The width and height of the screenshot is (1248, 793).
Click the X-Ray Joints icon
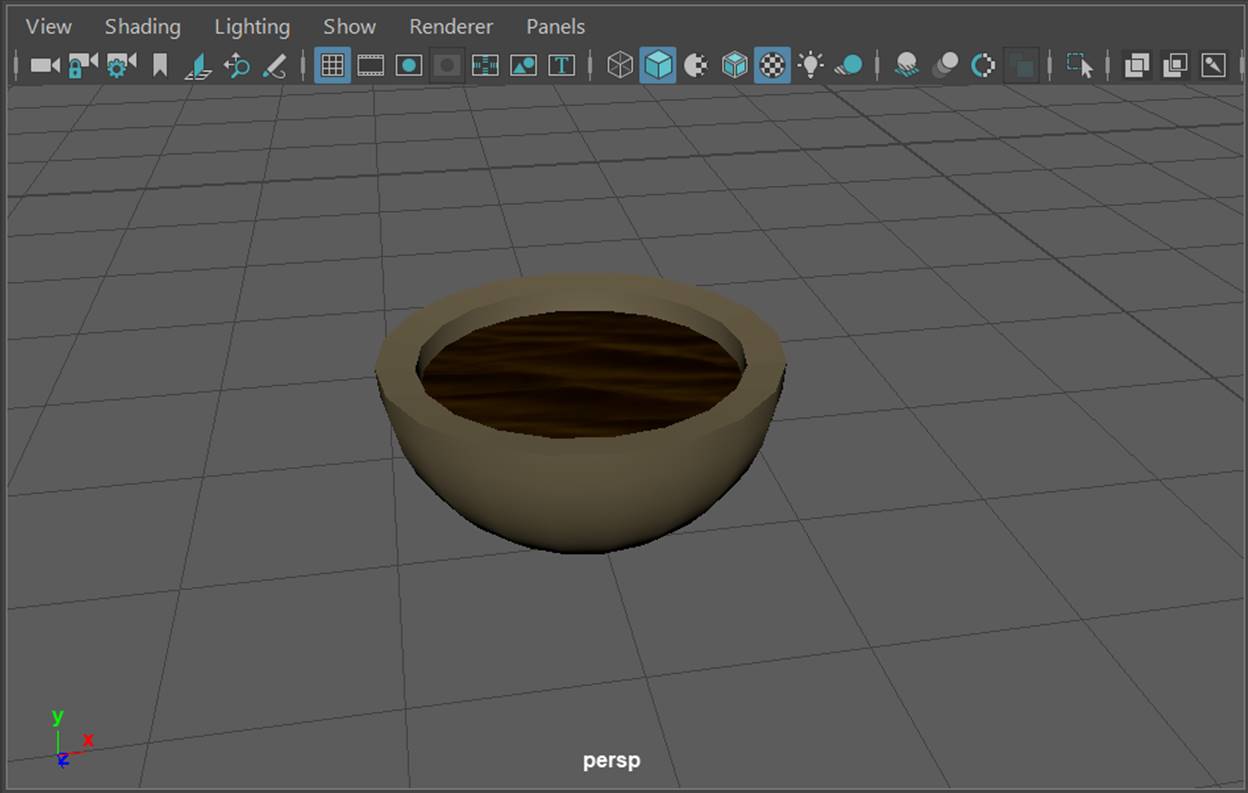(x=1213, y=66)
